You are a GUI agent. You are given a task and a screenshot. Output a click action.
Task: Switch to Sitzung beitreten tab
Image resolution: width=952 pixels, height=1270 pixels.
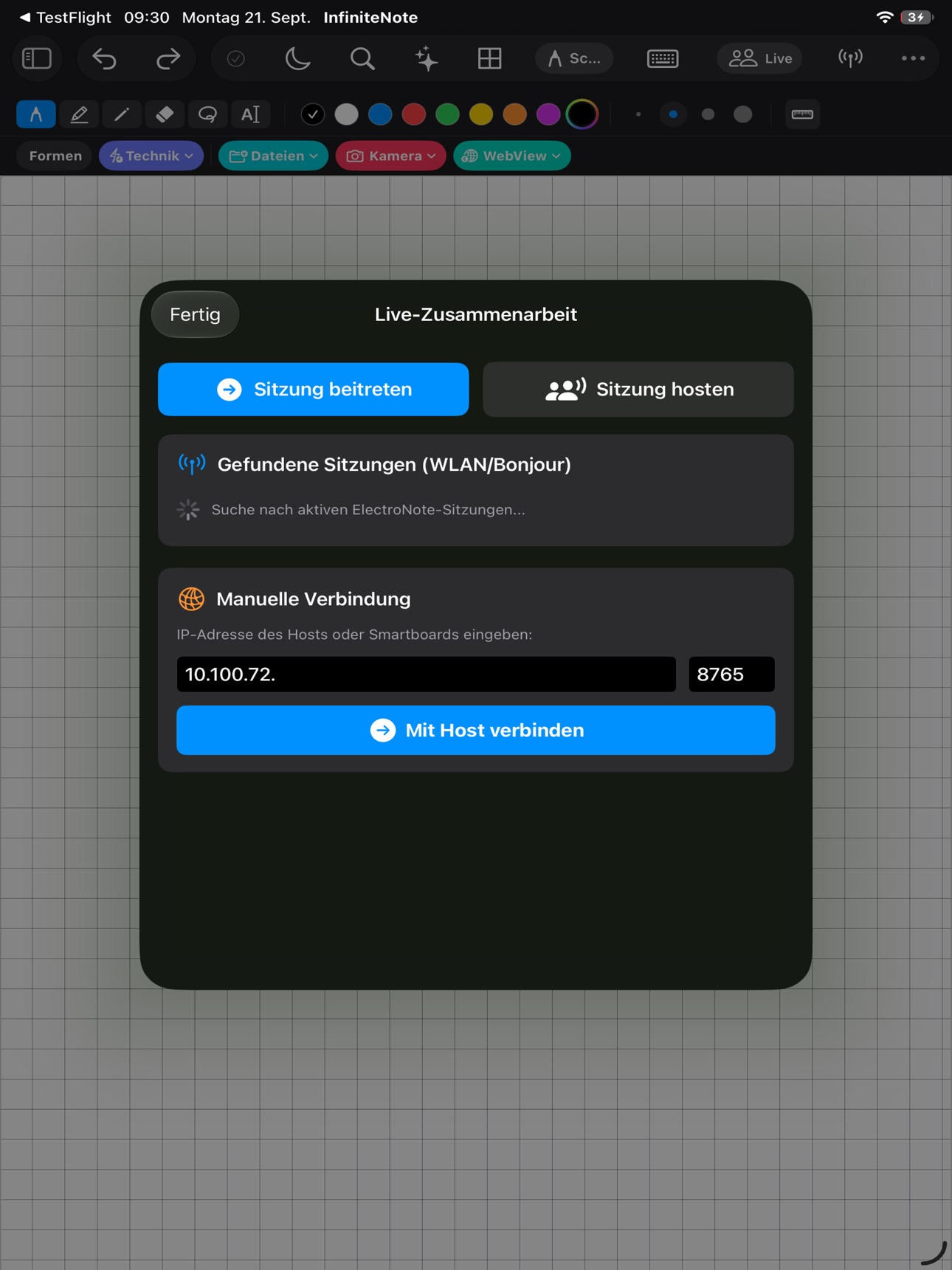314,389
